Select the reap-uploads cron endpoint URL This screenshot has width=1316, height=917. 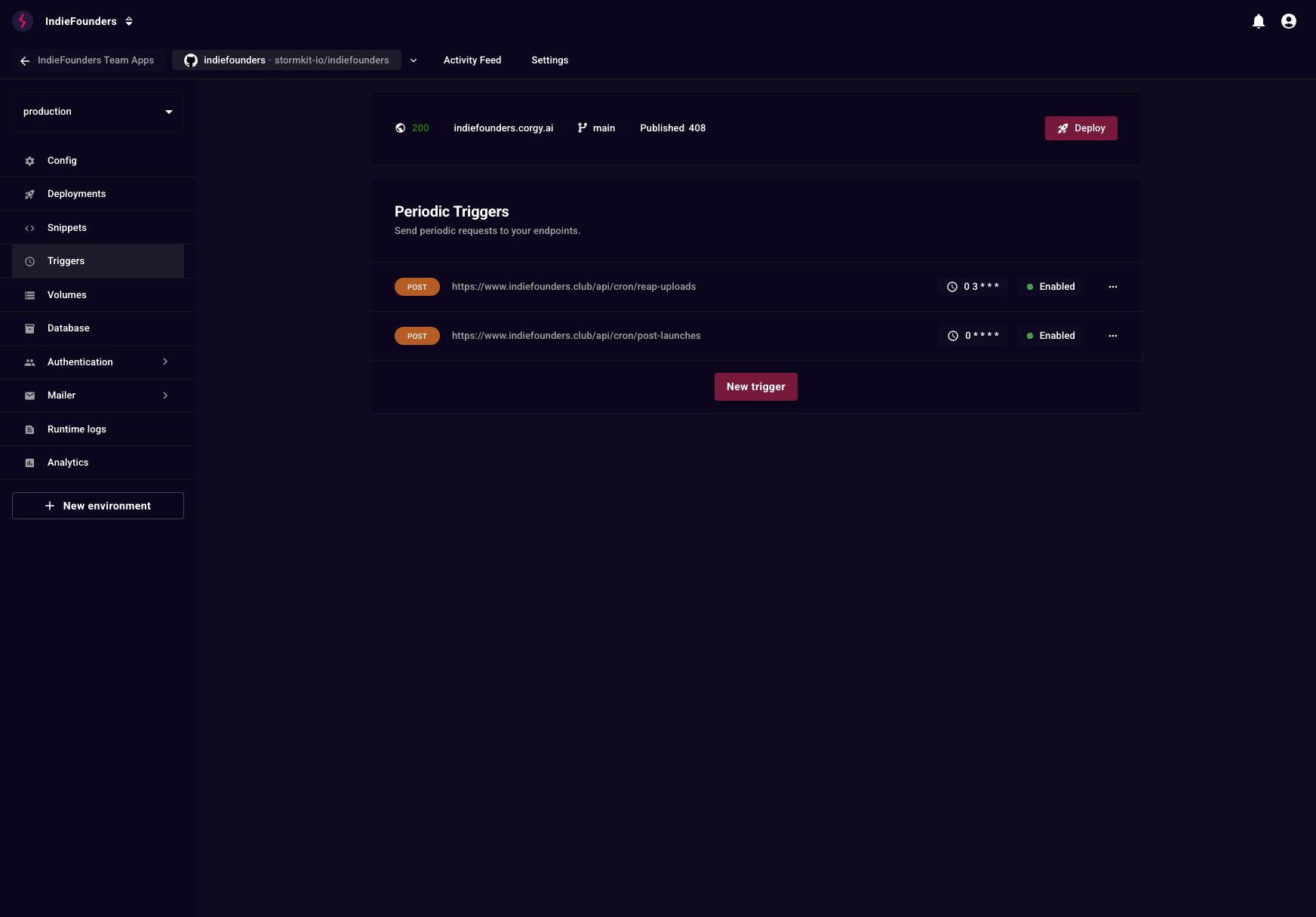pyautogui.click(x=574, y=287)
